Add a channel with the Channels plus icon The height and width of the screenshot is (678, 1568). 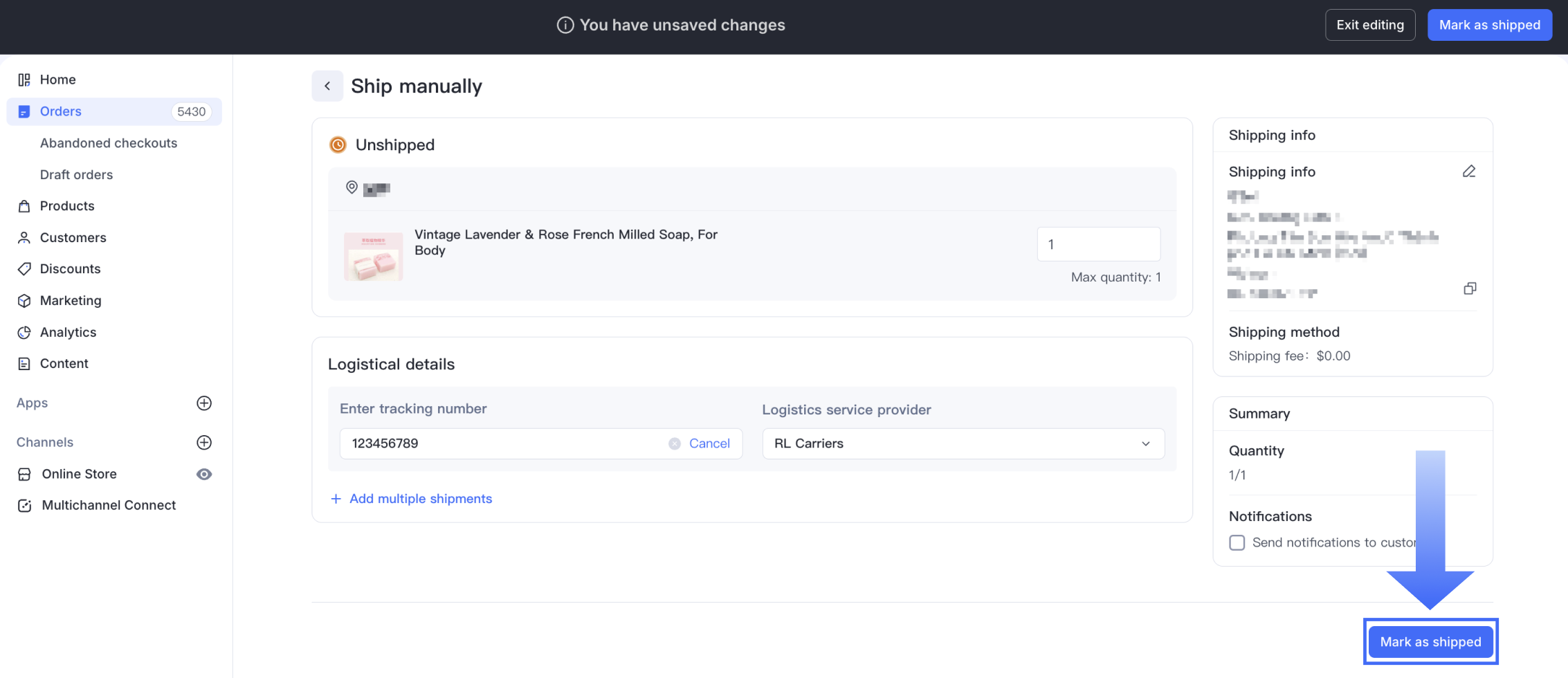(x=204, y=443)
